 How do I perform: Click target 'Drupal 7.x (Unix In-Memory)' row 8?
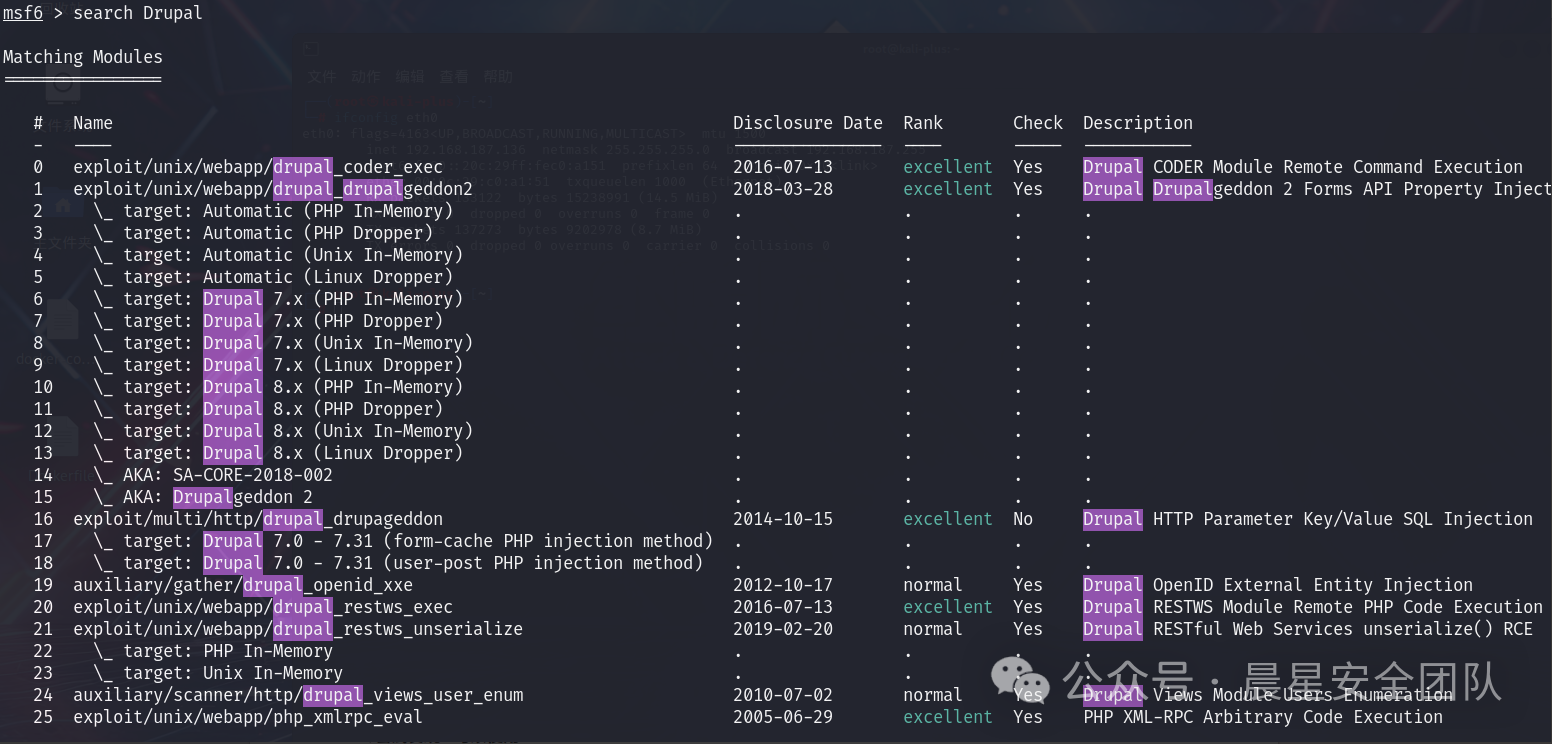pyautogui.click(x=283, y=343)
